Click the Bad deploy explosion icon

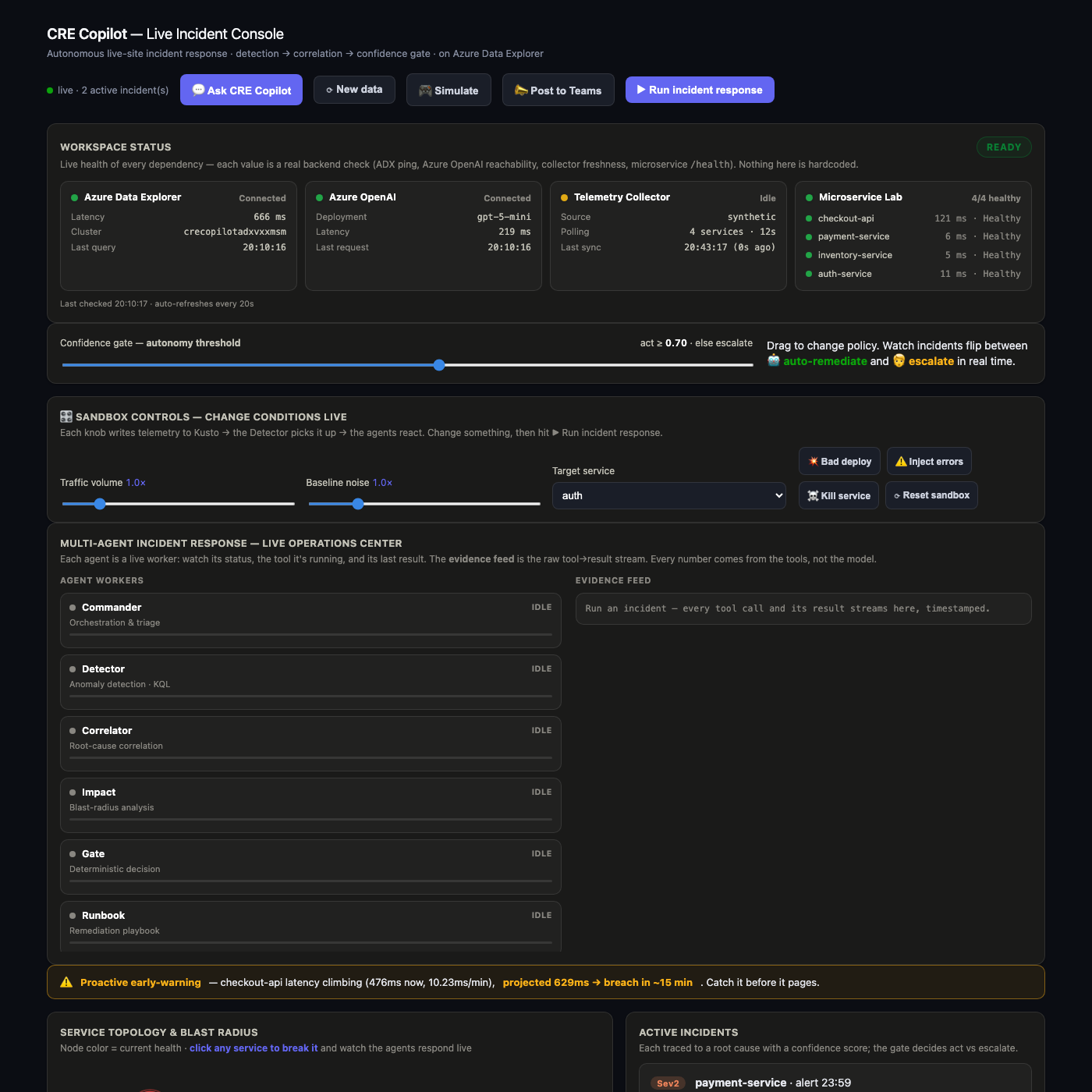click(x=813, y=461)
